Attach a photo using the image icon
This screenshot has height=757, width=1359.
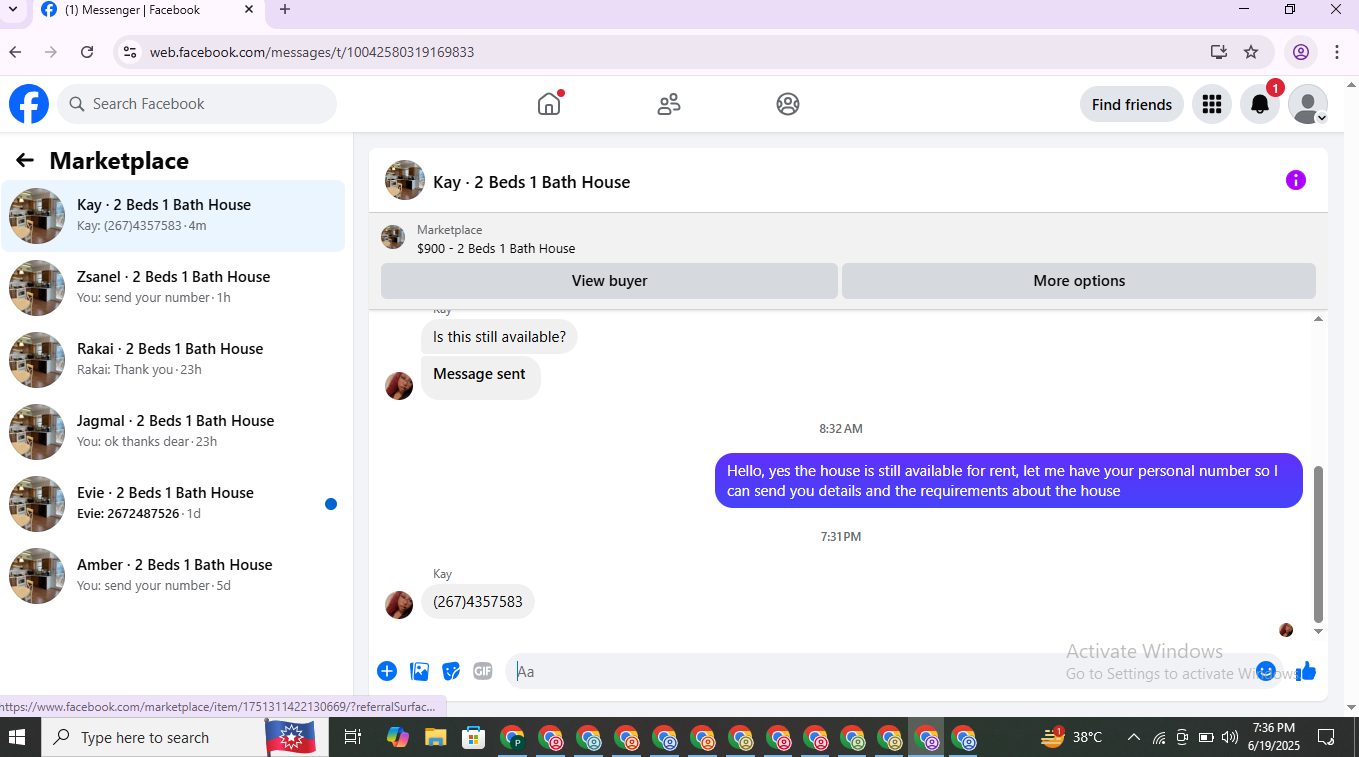click(420, 671)
